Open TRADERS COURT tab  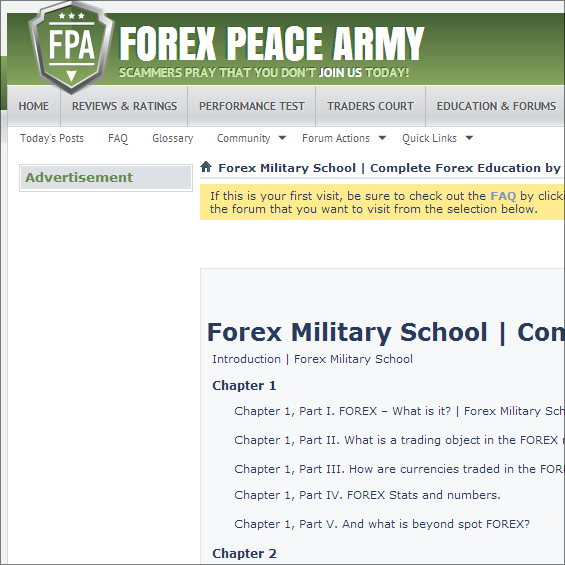point(370,106)
